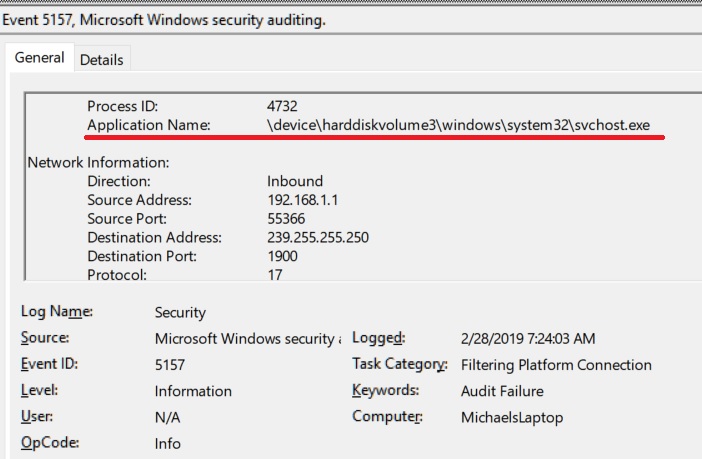Click the Keywords value Audit Failure

[502, 391]
